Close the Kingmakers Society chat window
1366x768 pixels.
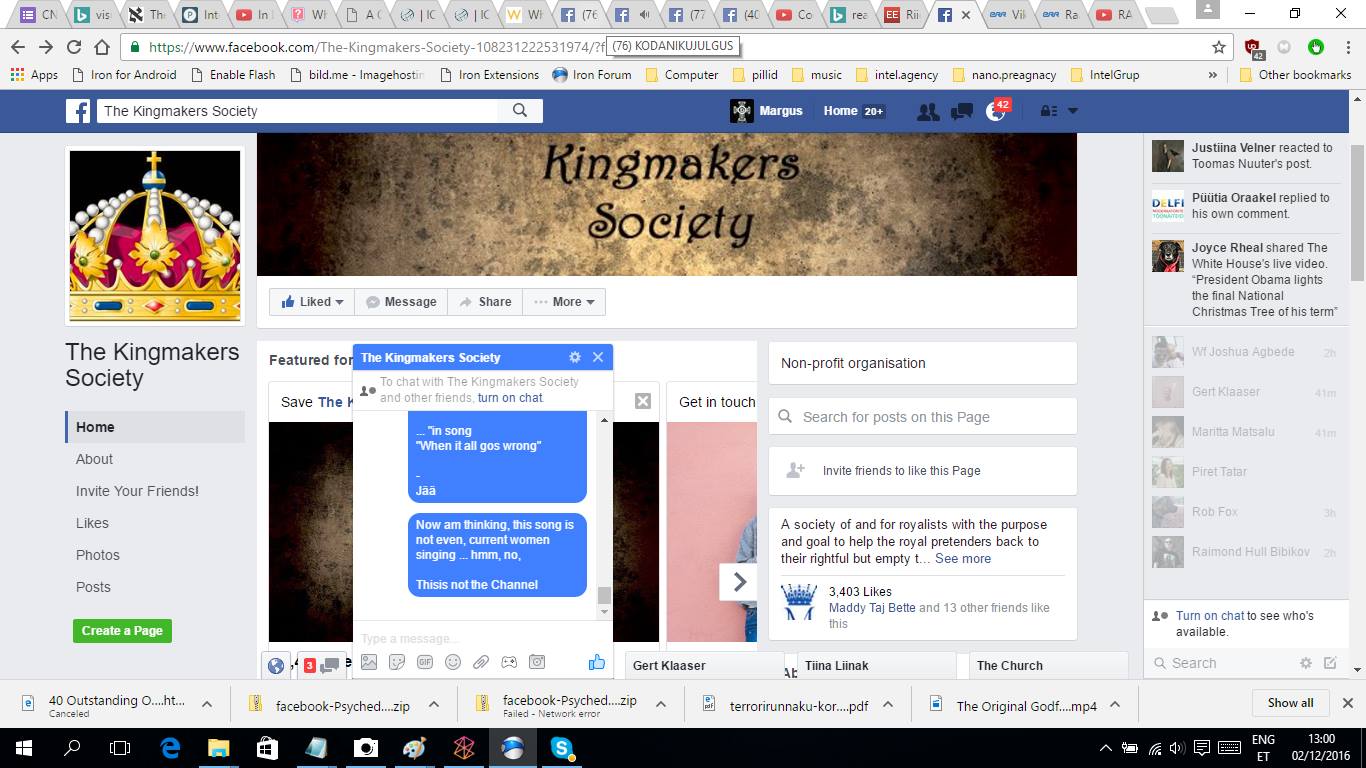coord(598,357)
